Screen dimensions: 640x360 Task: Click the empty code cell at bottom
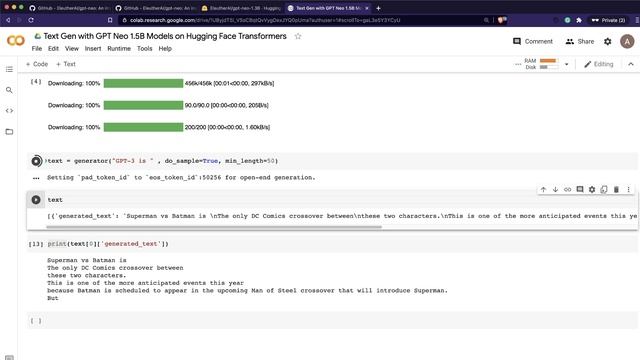pos(333,320)
